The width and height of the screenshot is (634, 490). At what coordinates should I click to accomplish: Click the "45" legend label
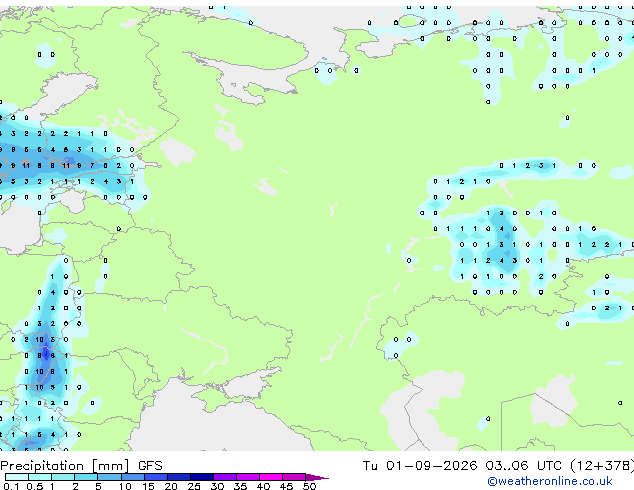[x=286, y=486]
